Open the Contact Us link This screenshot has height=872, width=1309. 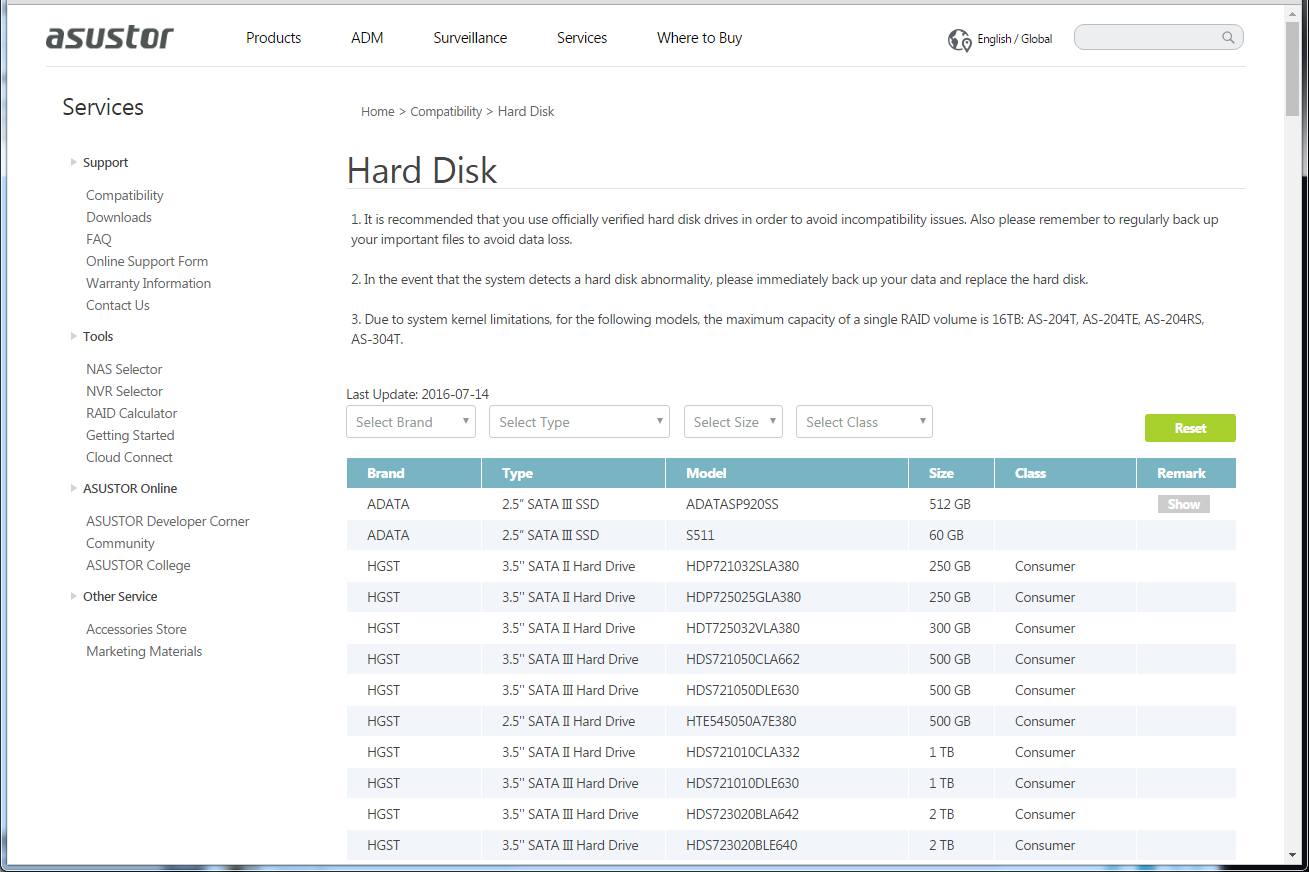click(118, 306)
